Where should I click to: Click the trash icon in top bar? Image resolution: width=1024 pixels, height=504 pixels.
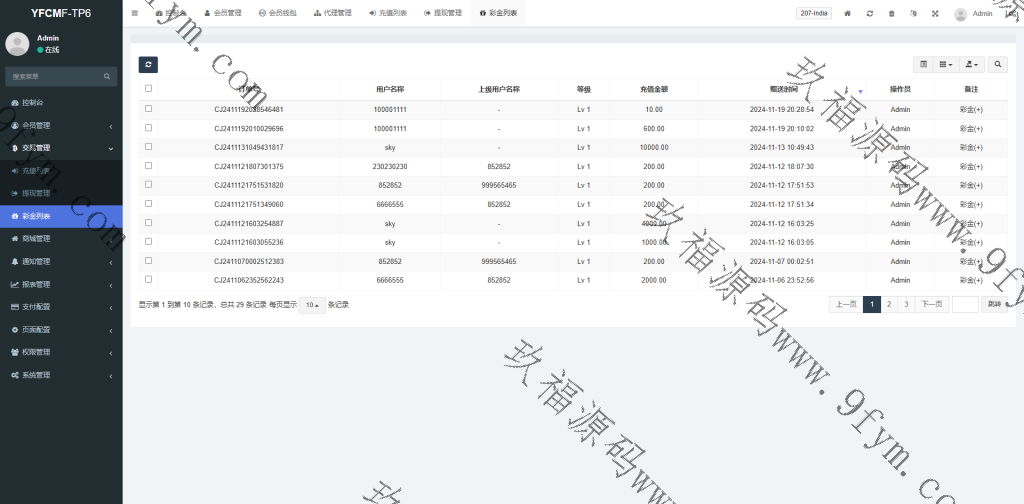pos(891,14)
